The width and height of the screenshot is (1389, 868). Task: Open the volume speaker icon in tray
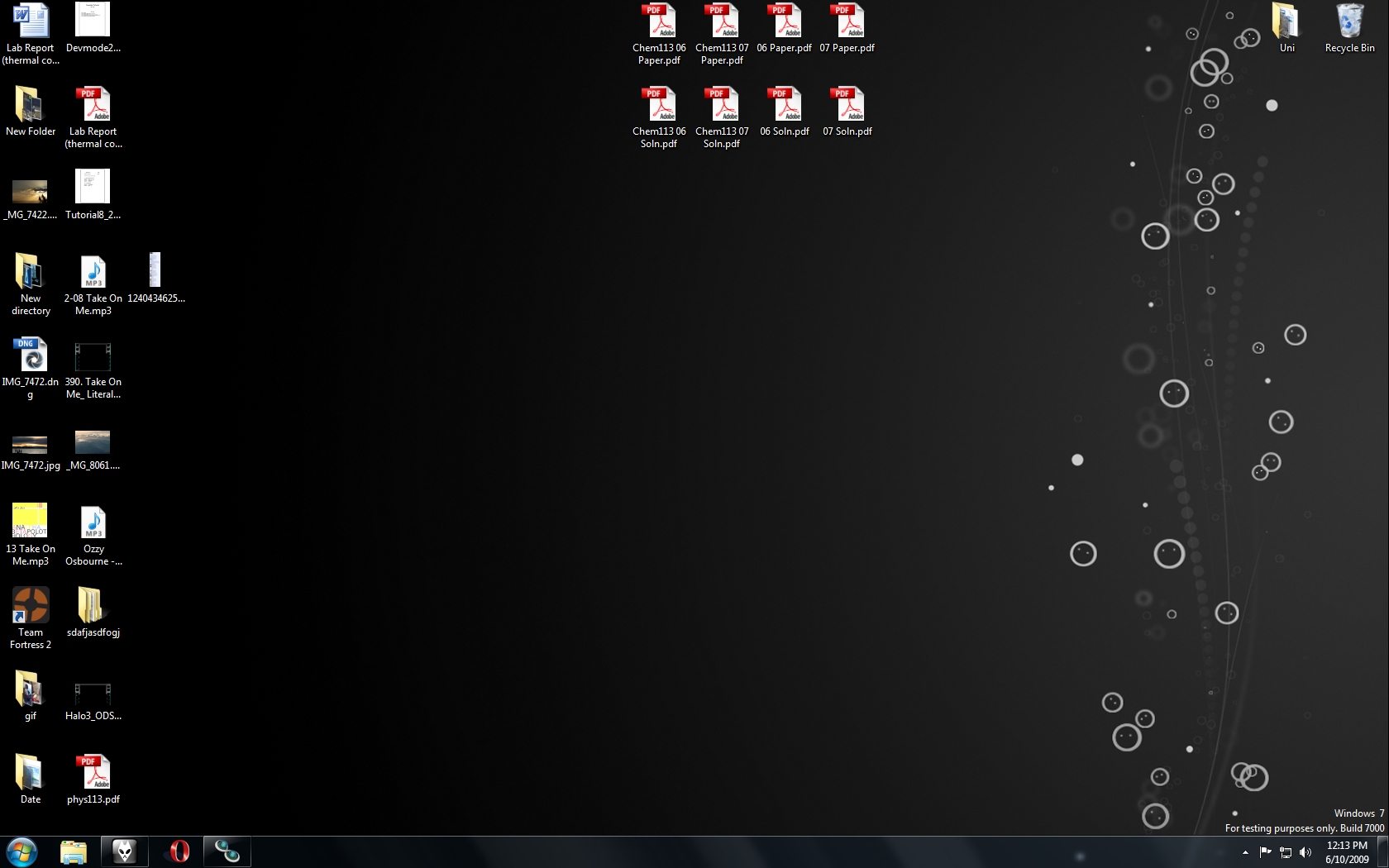pyautogui.click(x=1305, y=852)
